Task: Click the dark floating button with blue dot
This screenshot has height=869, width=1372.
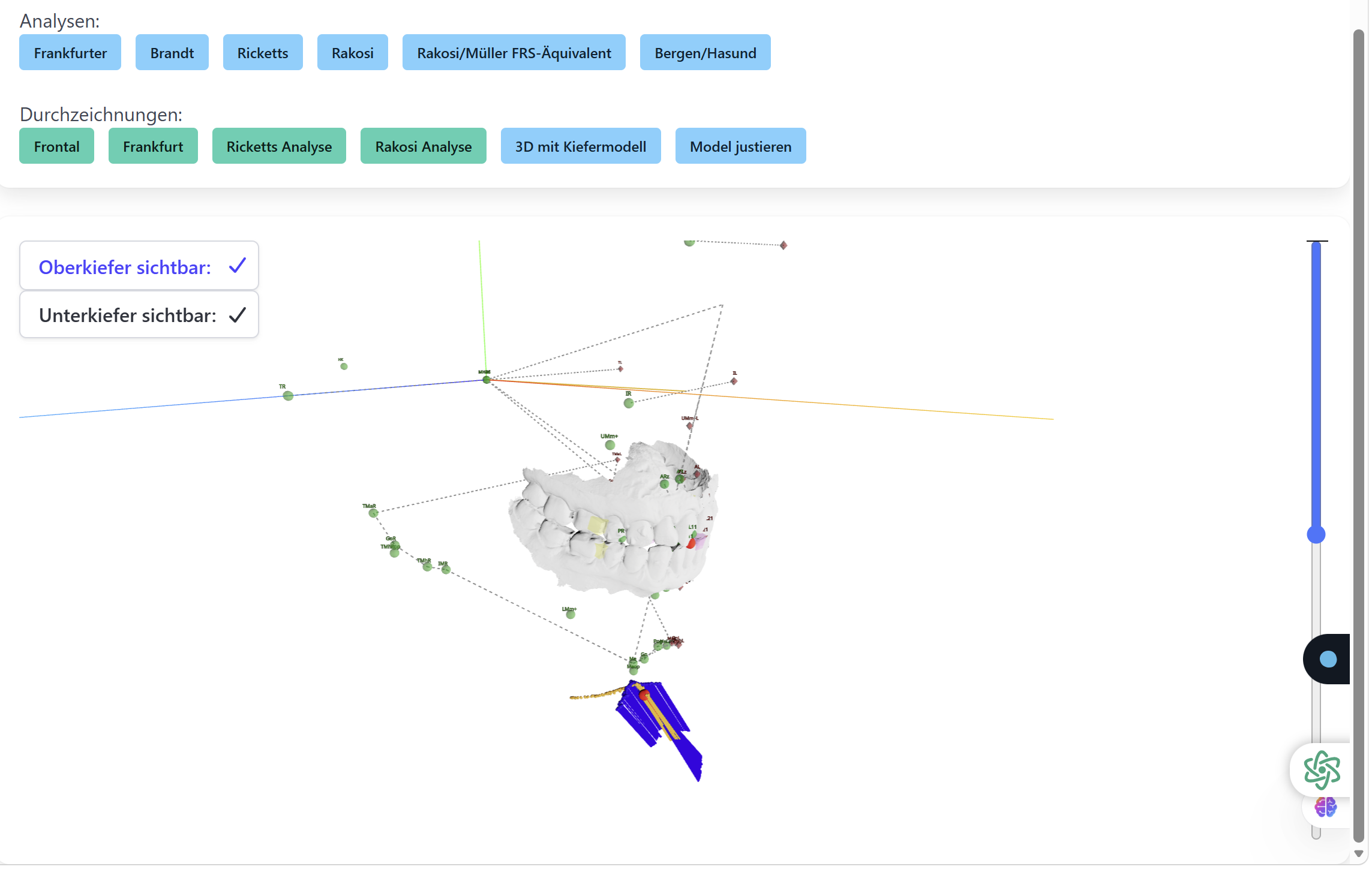Action: click(x=1326, y=660)
